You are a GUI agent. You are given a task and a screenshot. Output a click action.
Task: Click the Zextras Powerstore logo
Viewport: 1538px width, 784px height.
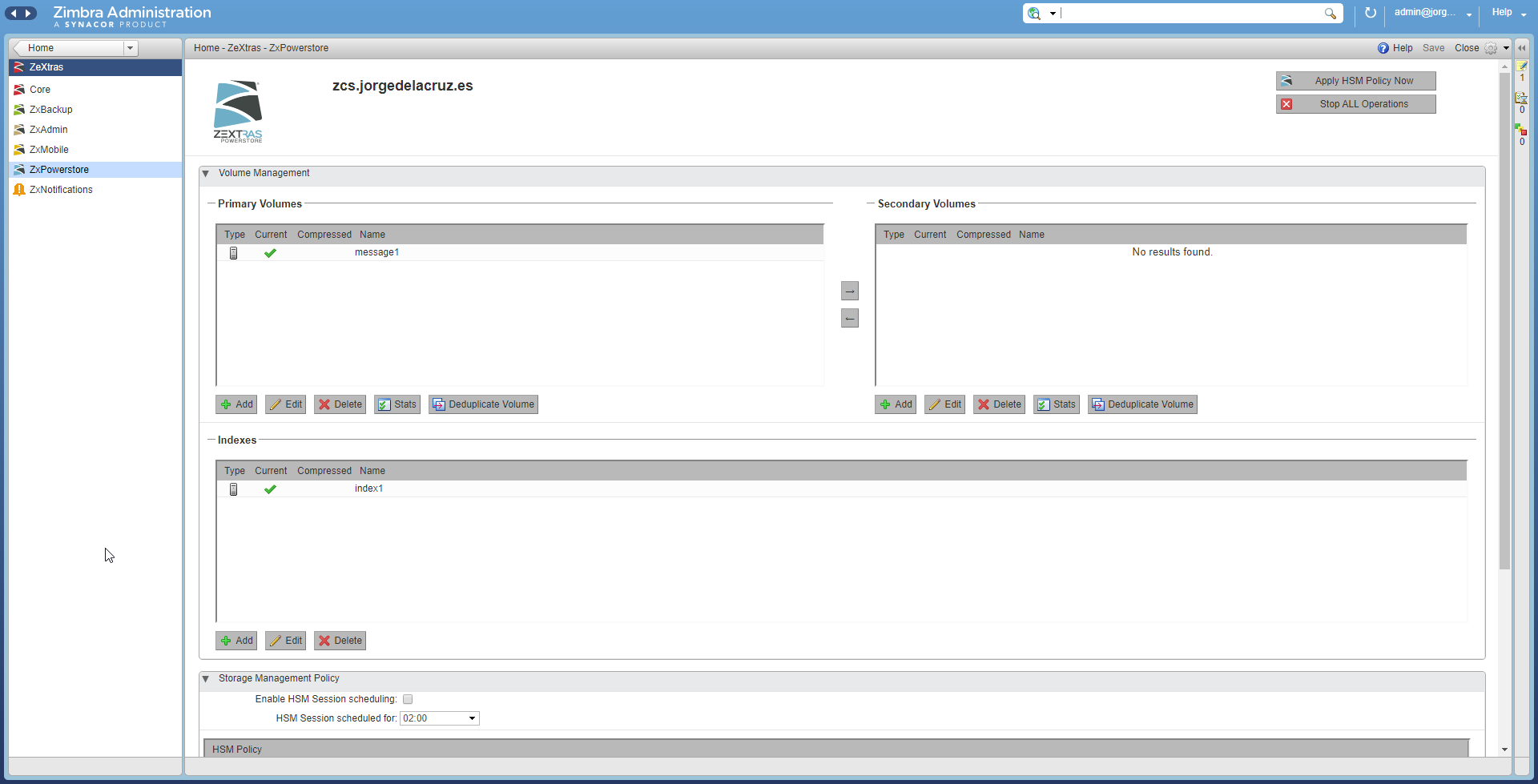(238, 111)
